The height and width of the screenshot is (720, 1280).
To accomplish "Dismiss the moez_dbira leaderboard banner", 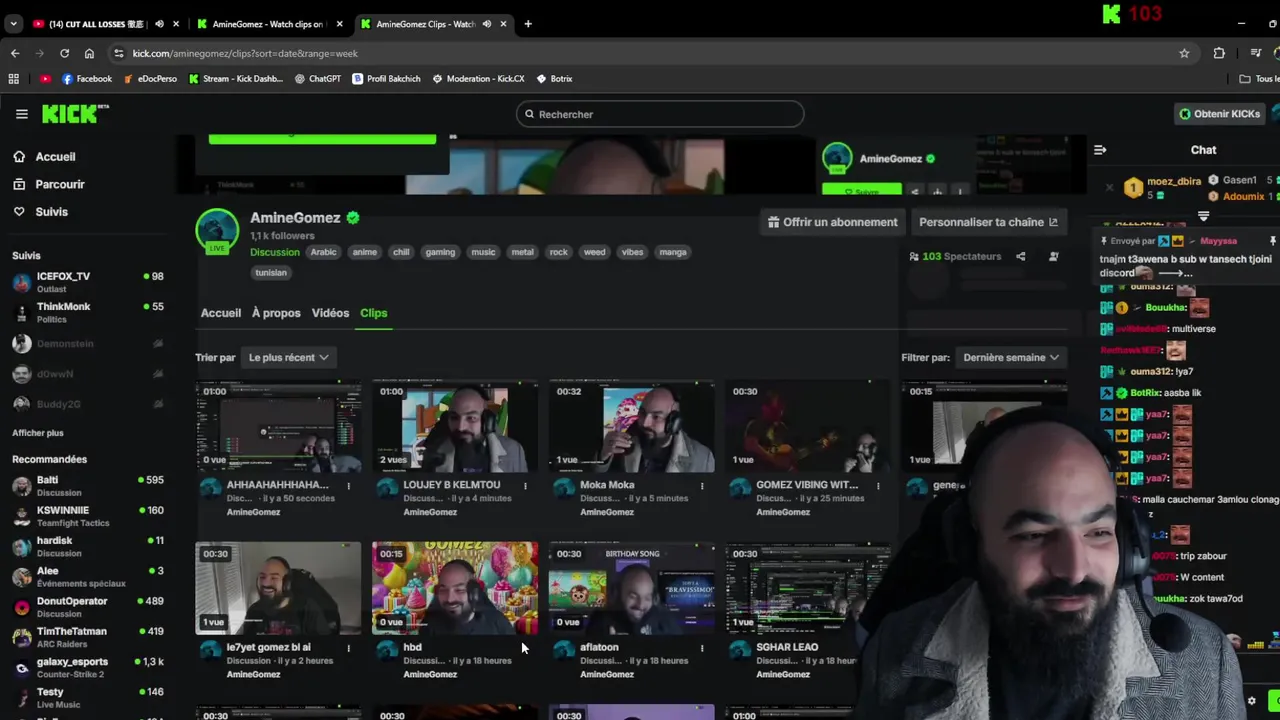I will (1109, 187).
